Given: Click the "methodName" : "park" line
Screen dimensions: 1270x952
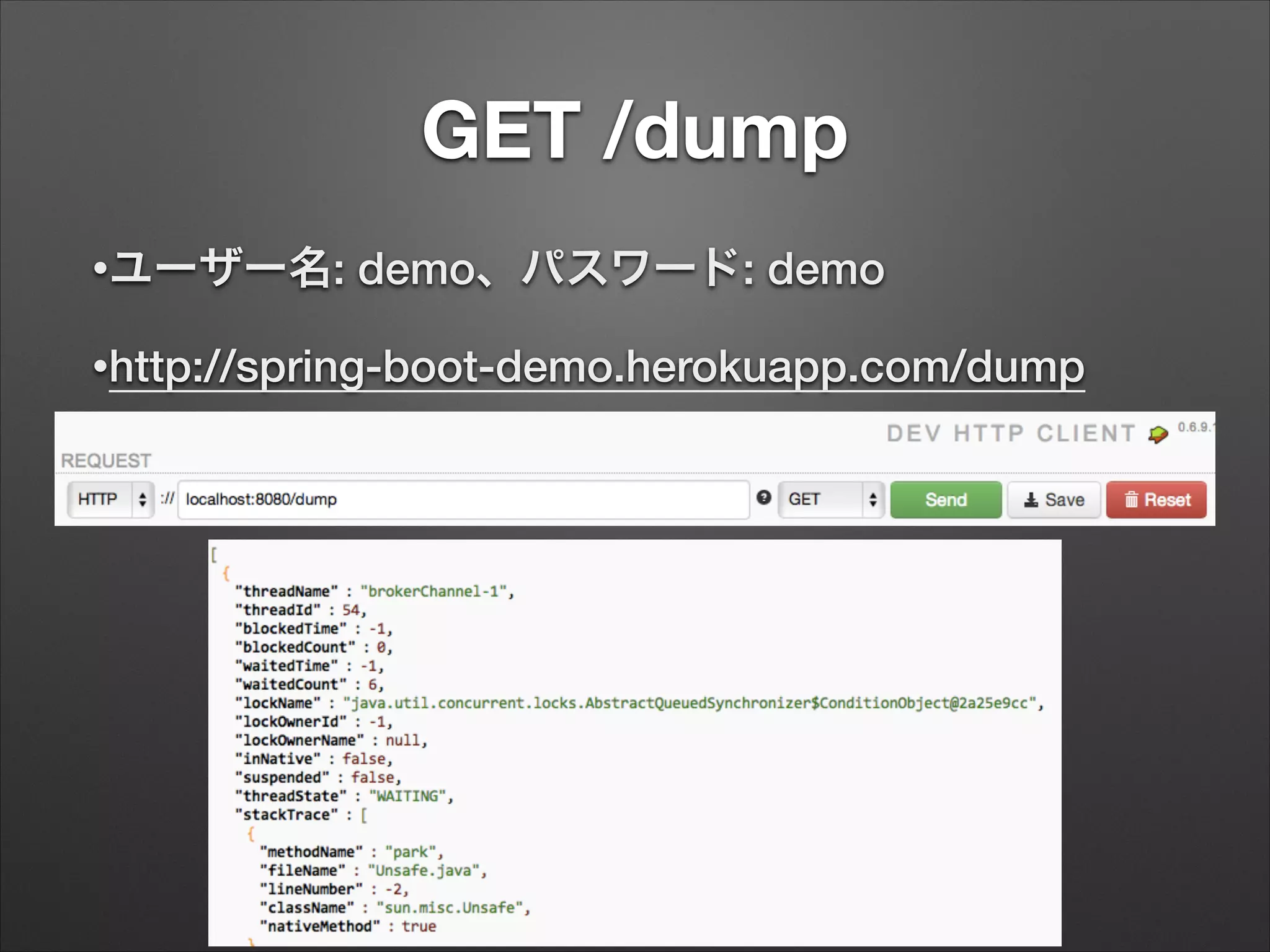Looking at the screenshot, I should [x=352, y=852].
